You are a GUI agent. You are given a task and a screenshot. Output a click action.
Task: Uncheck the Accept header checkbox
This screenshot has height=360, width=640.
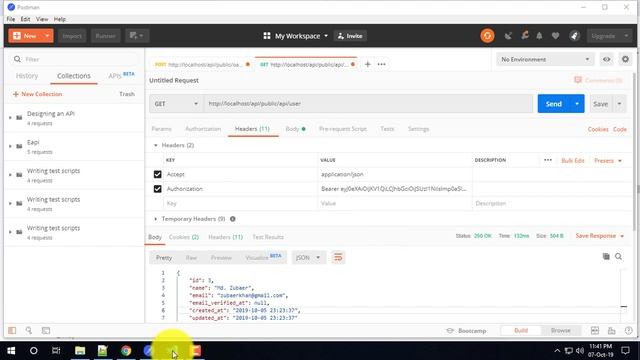pyautogui.click(x=158, y=174)
